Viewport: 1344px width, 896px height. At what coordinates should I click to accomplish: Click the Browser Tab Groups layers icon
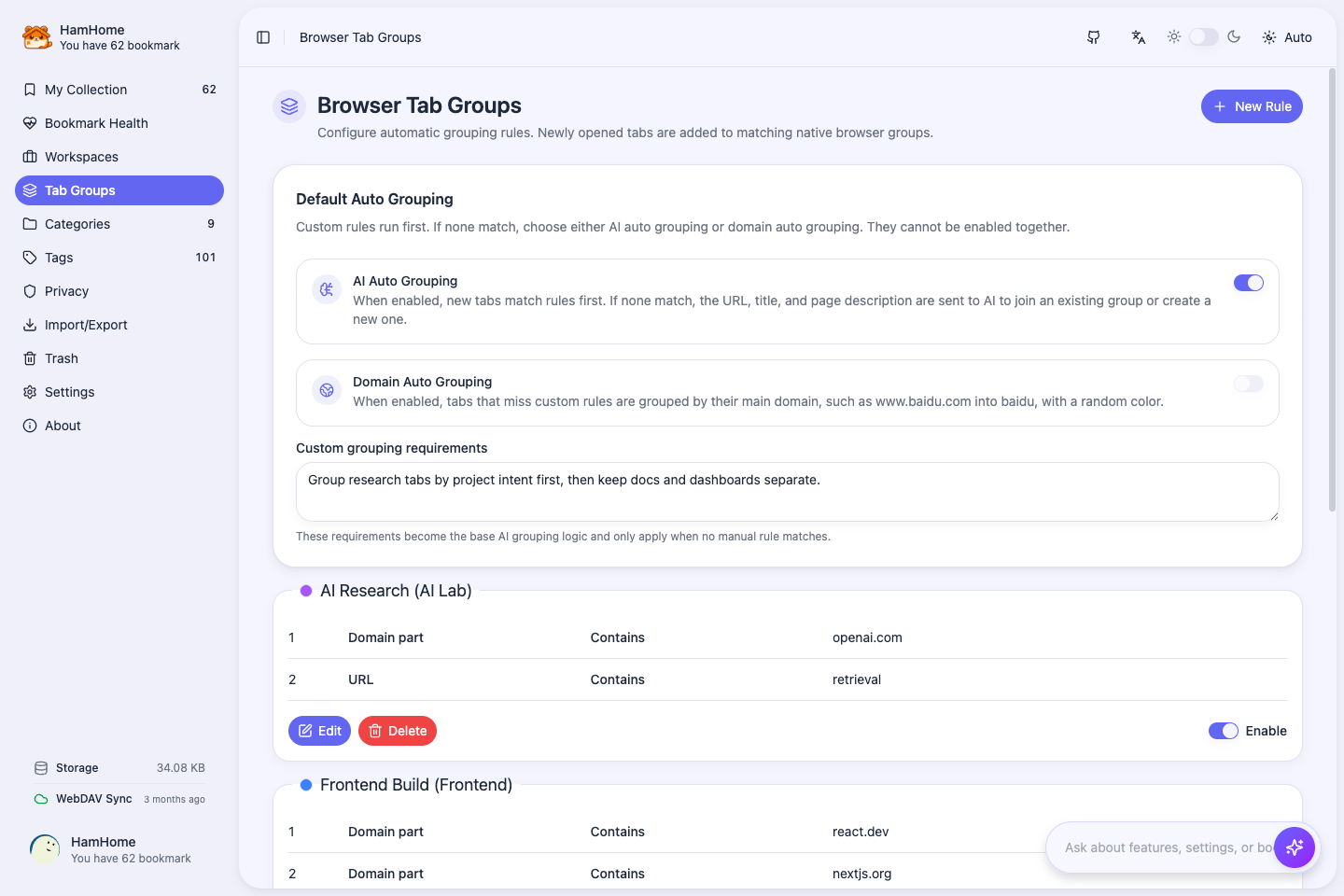[x=289, y=106]
